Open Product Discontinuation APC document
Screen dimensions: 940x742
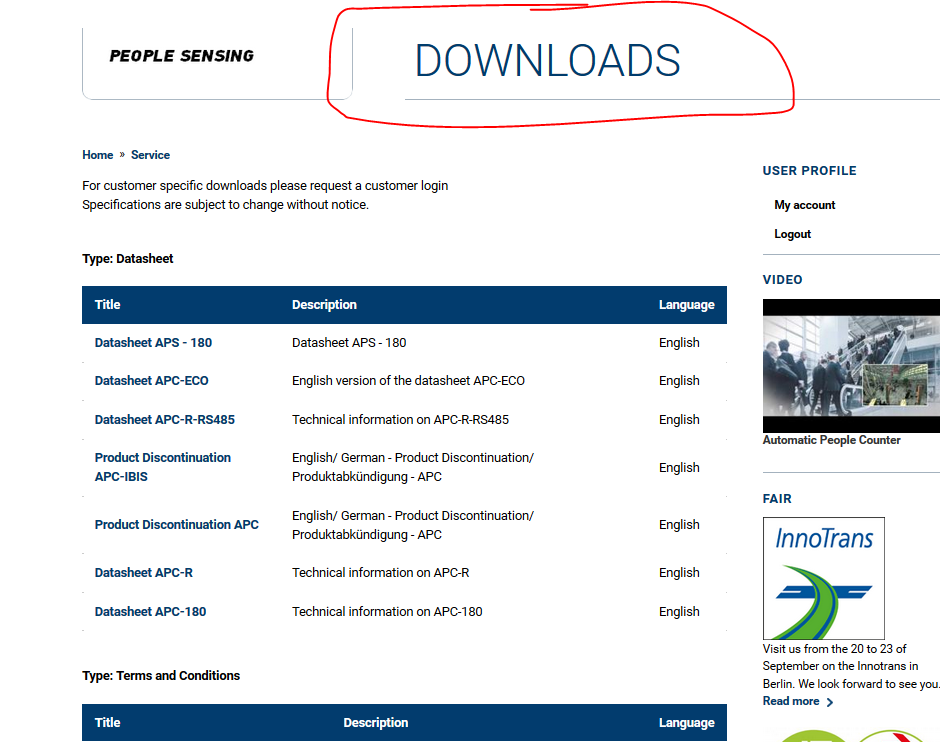(x=176, y=525)
